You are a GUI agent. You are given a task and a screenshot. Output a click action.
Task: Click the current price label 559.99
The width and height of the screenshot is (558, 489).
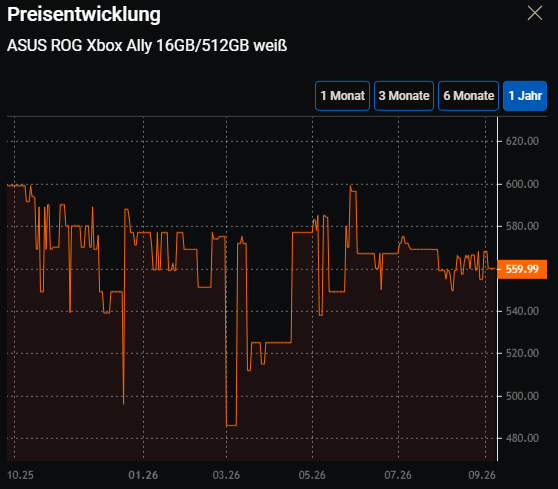[522, 269]
